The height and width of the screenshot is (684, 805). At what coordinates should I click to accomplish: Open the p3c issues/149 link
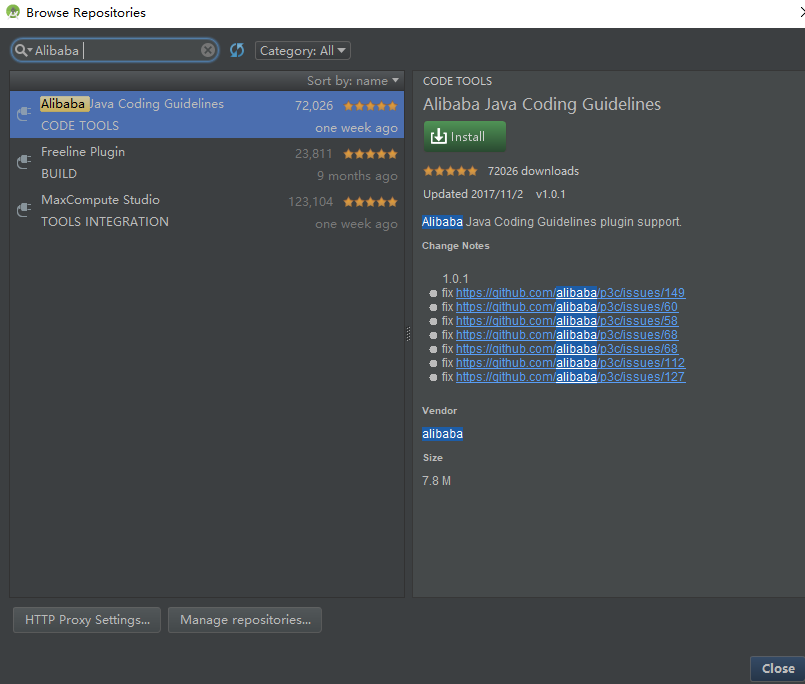[x=570, y=293]
